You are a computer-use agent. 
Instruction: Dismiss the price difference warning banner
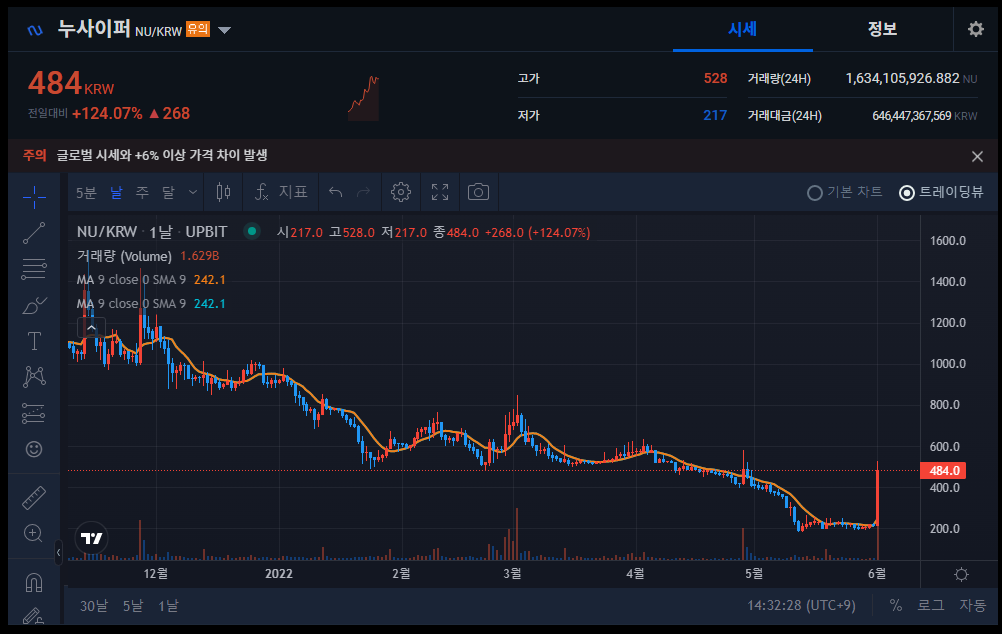point(977,156)
